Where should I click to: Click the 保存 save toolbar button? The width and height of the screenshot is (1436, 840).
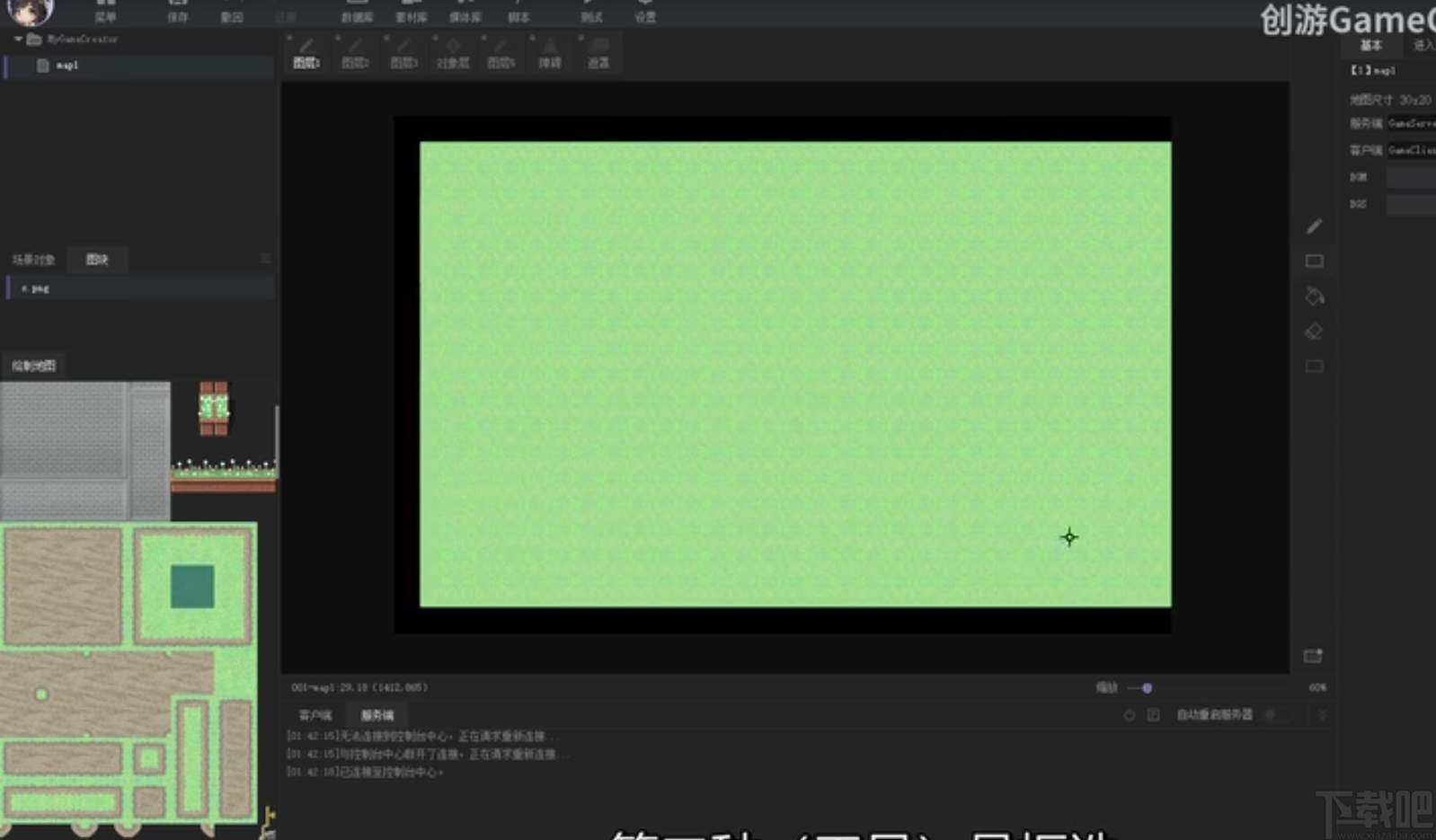(x=178, y=11)
